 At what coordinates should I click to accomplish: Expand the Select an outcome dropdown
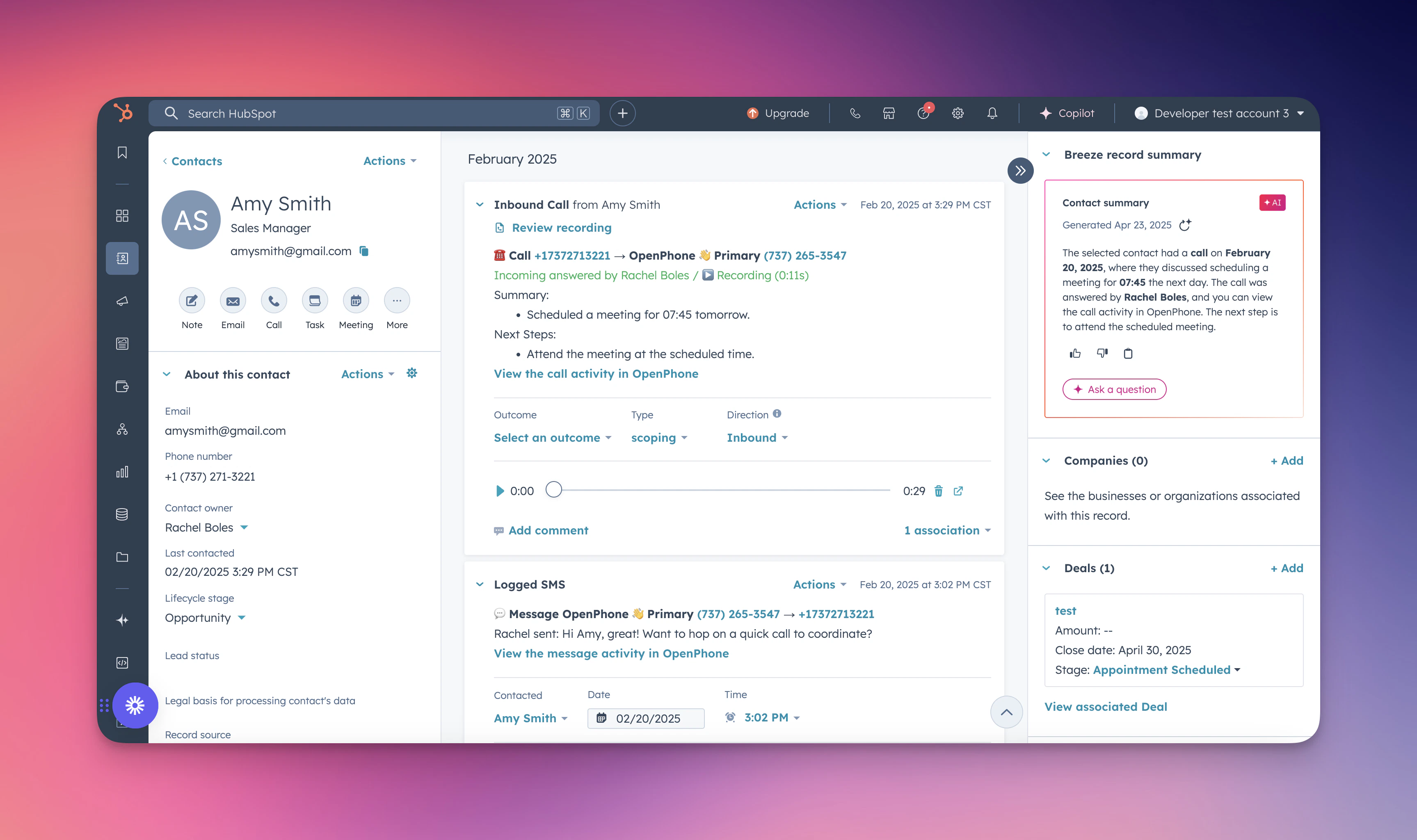(x=553, y=437)
